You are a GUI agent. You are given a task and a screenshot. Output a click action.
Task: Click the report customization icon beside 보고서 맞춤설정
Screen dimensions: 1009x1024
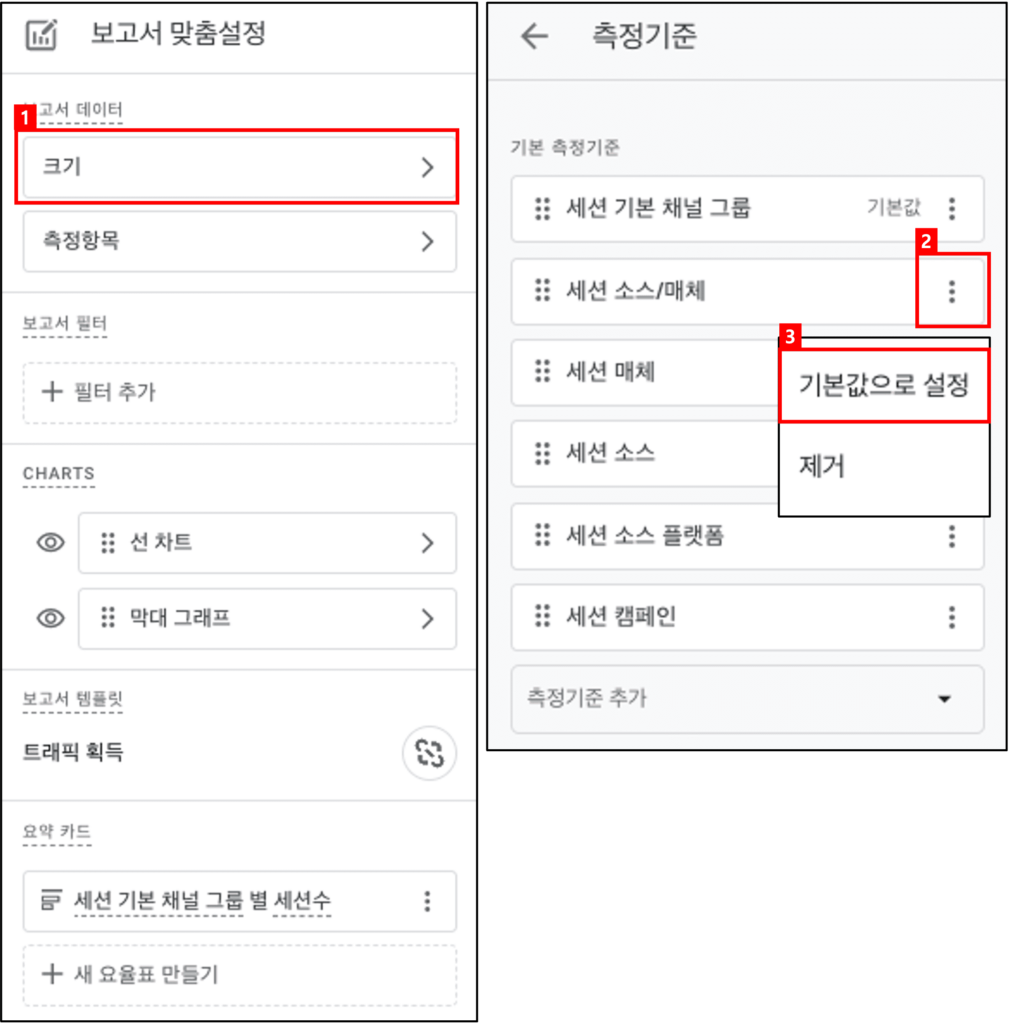click(42, 35)
